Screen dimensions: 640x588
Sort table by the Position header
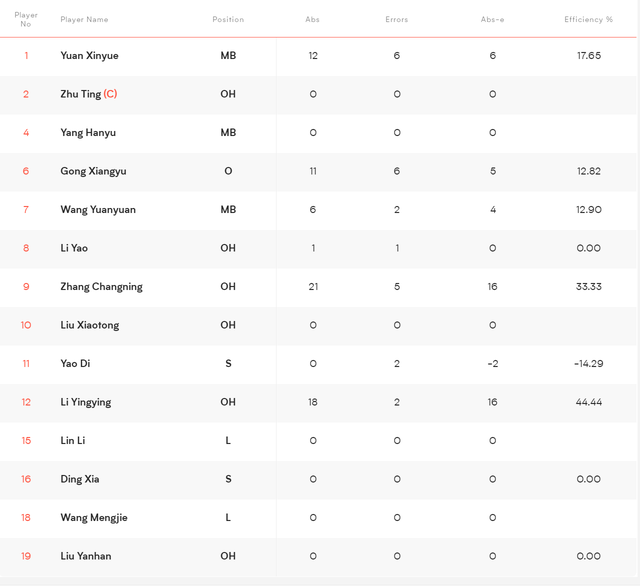pyautogui.click(x=228, y=20)
